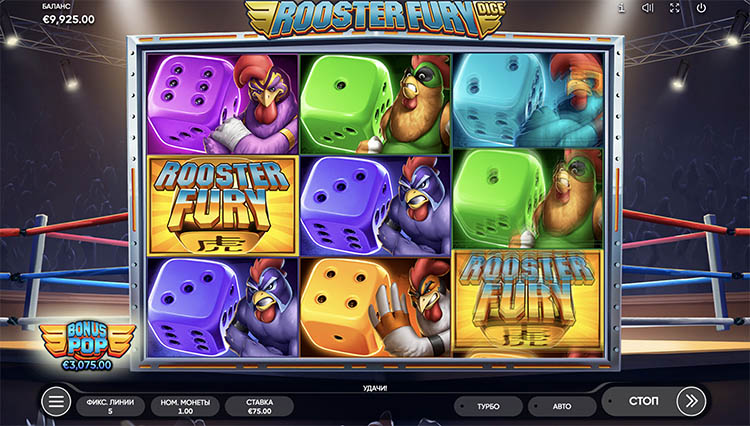The width and height of the screenshot is (750, 426).
Task: Open the hamburger menu button
Action: pos(56,402)
